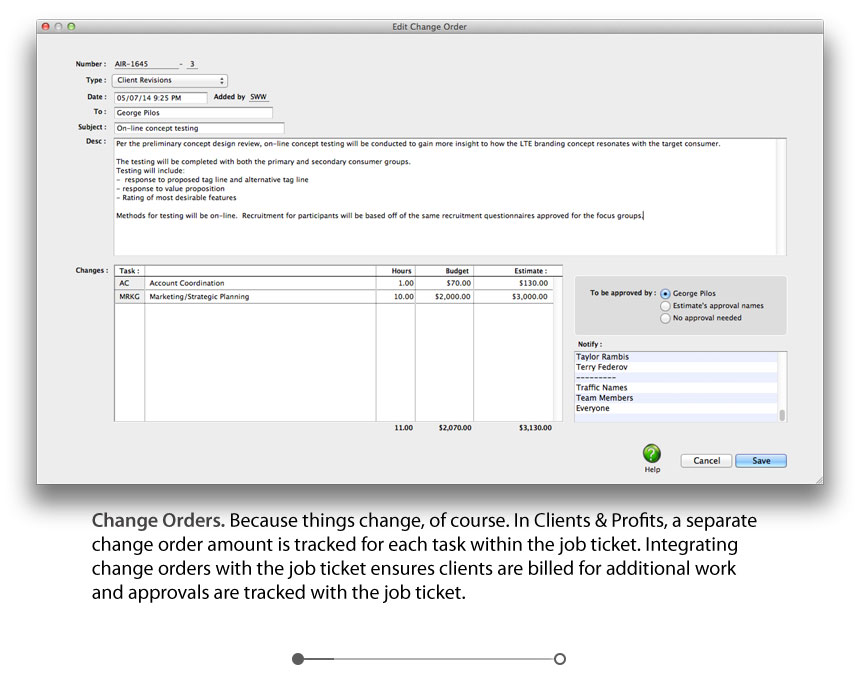The width and height of the screenshot is (860, 680).
Task: Save the change order
Action: tap(760, 461)
